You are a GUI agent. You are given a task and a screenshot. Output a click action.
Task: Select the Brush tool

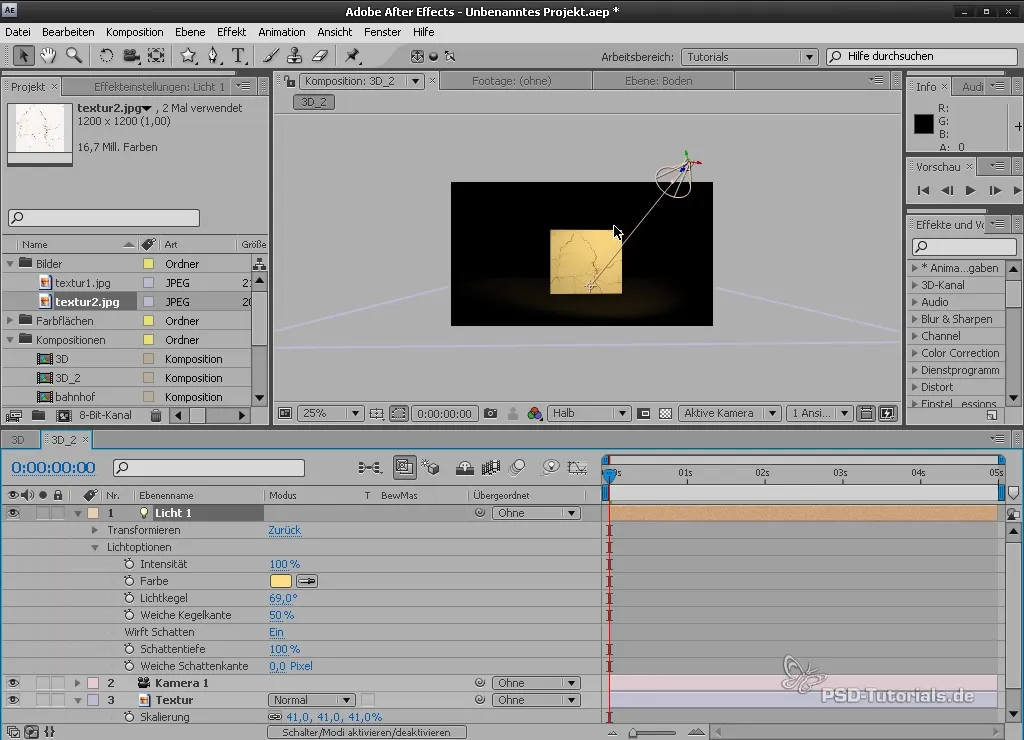[x=270, y=56]
